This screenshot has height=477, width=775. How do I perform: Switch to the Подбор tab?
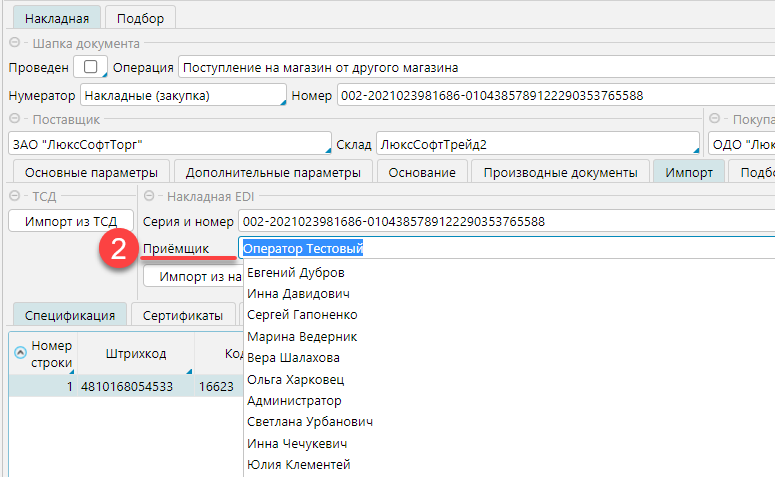click(x=140, y=17)
